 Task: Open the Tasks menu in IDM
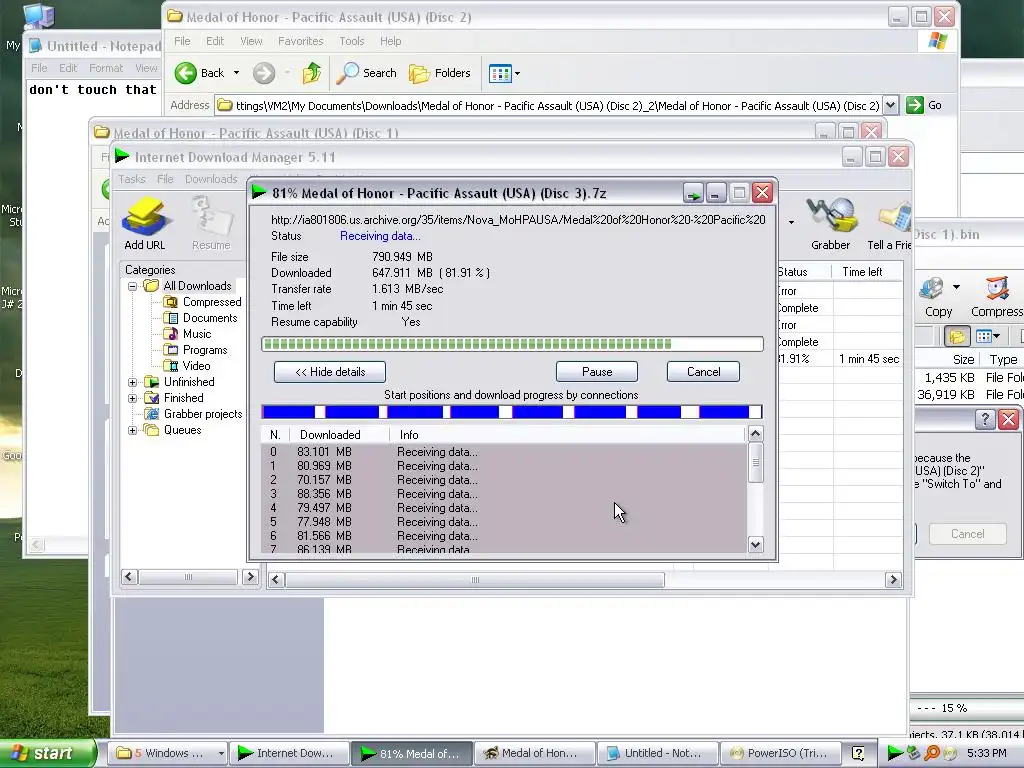coord(132,179)
